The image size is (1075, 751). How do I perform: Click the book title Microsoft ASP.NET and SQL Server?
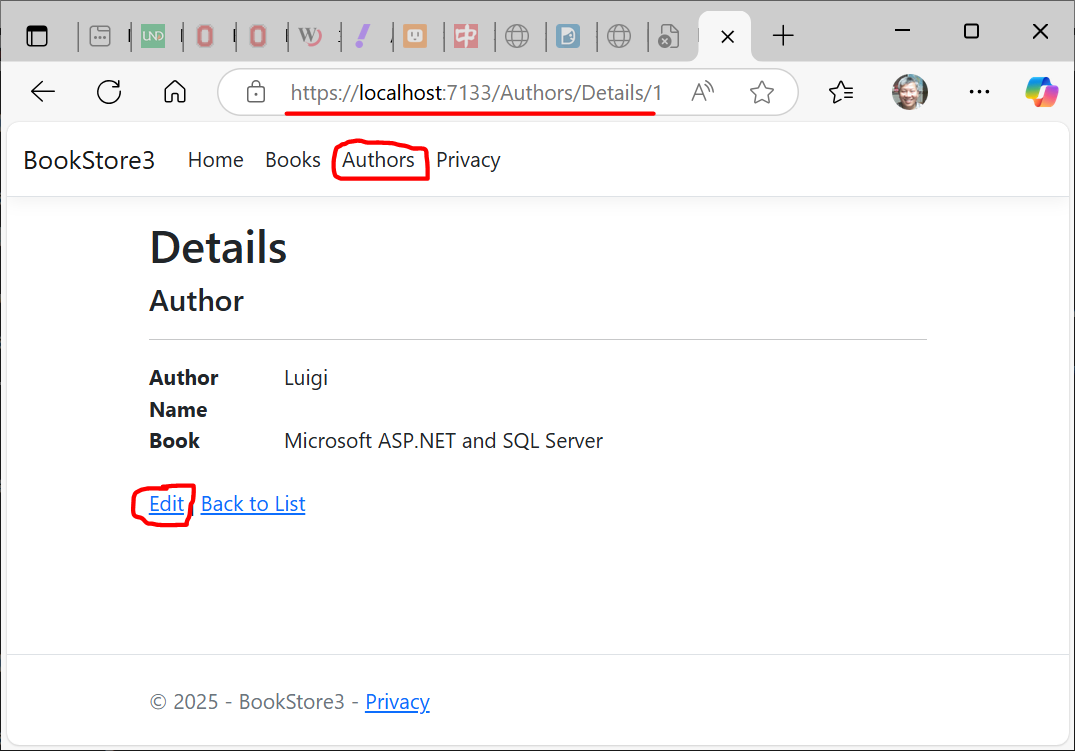444,440
